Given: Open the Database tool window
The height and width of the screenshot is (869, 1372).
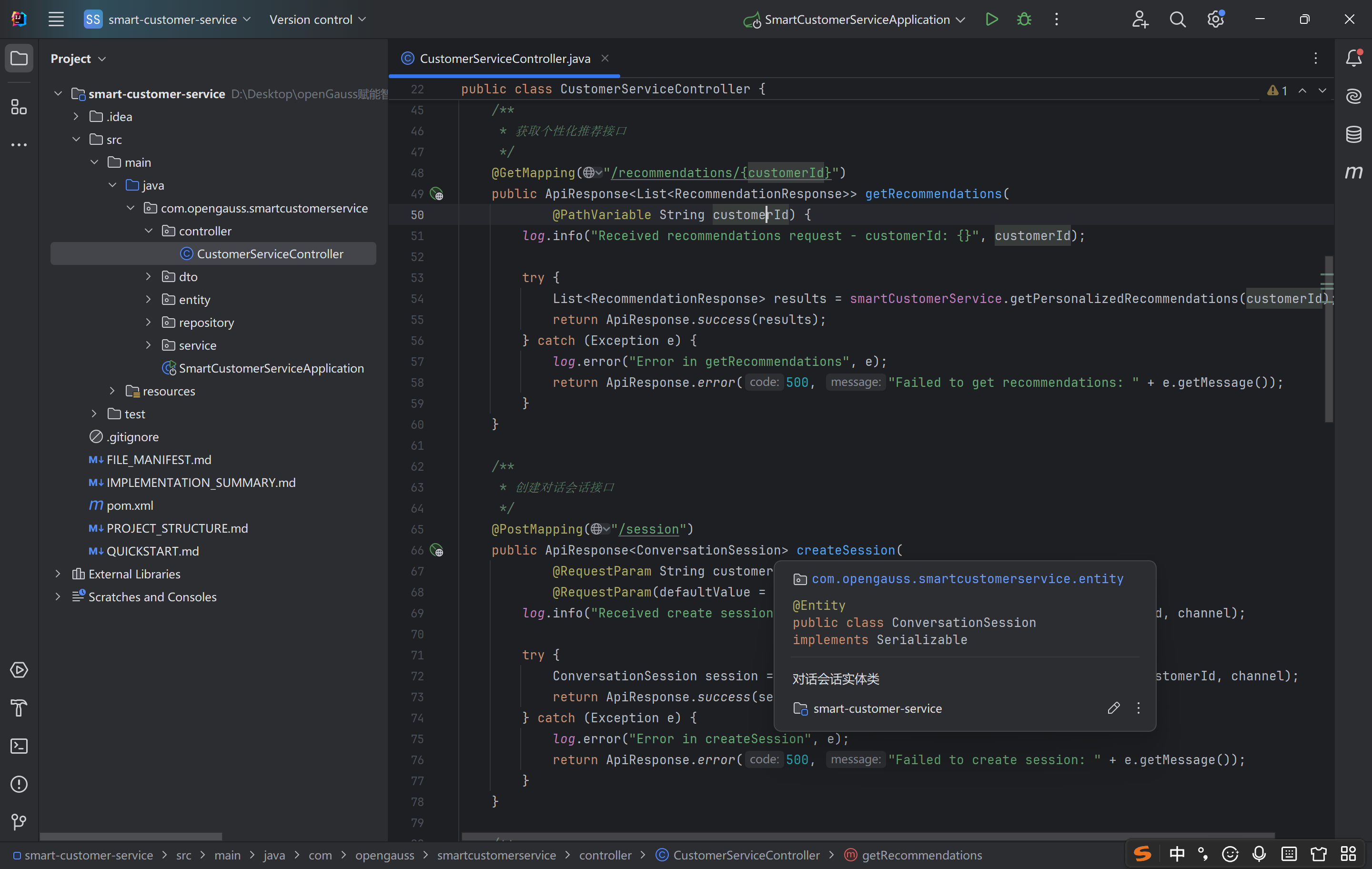Looking at the screenshot, I should (1353, 134).
